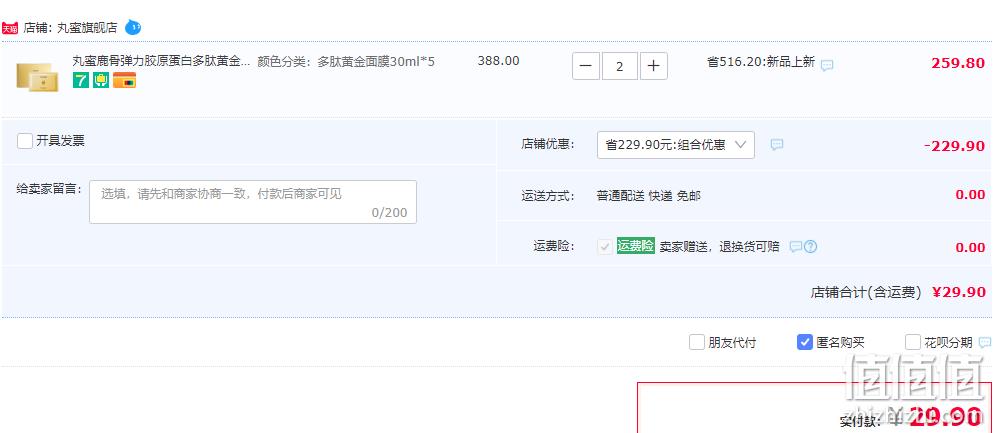Click the item subtotal 259.80
The width and height of the screenshot is (993, 433).
click(x=958, y=63)
